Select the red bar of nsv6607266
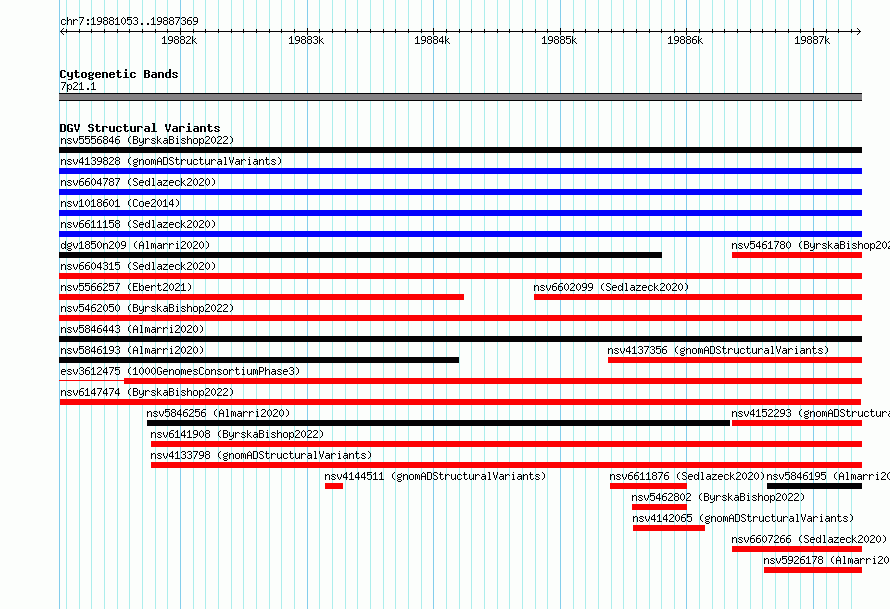The width and height of the screenshot is (890, 609). click(797, 549)
